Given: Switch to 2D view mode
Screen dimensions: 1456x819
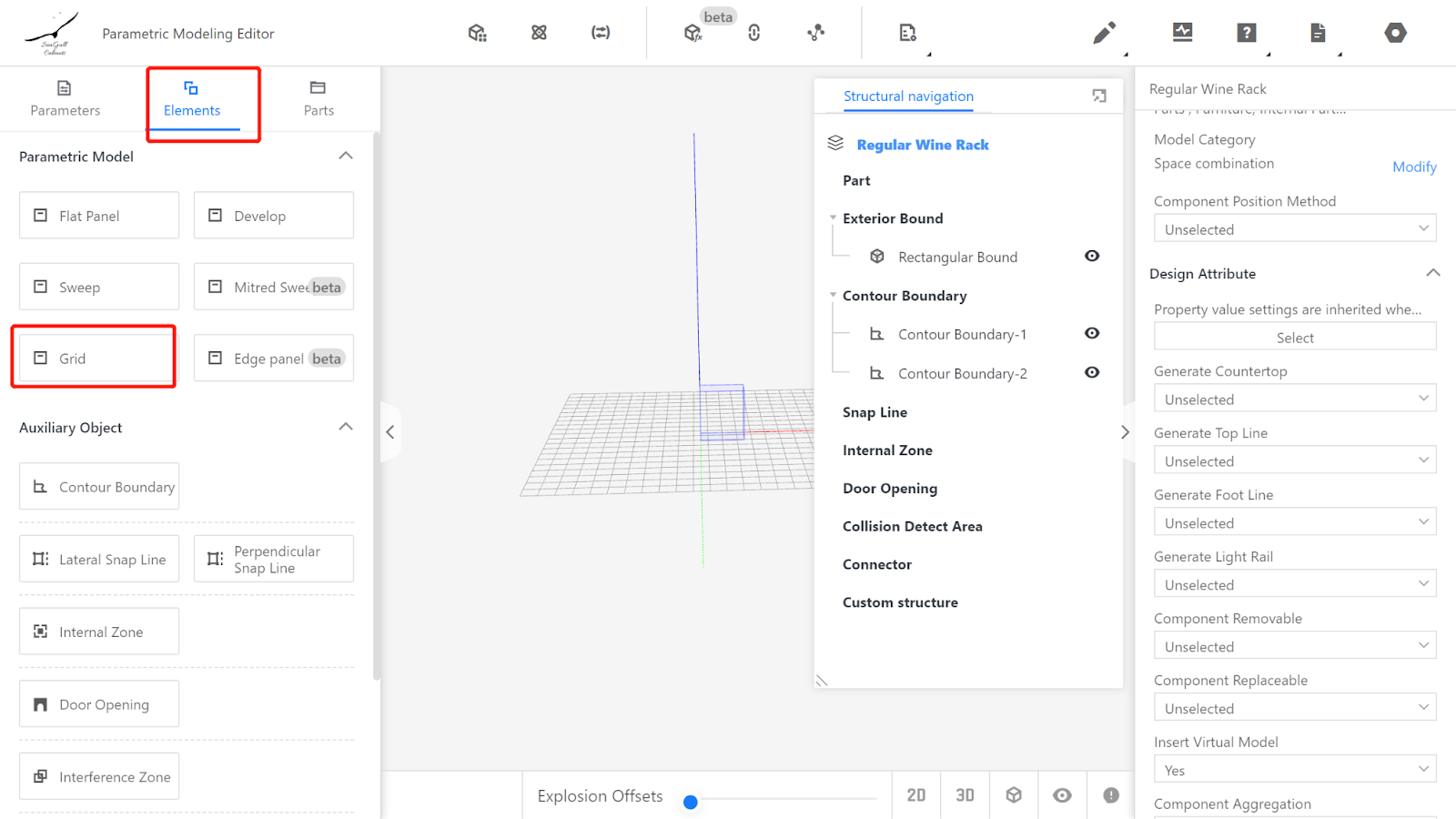Looking at the screenshot, I should 916,795.
